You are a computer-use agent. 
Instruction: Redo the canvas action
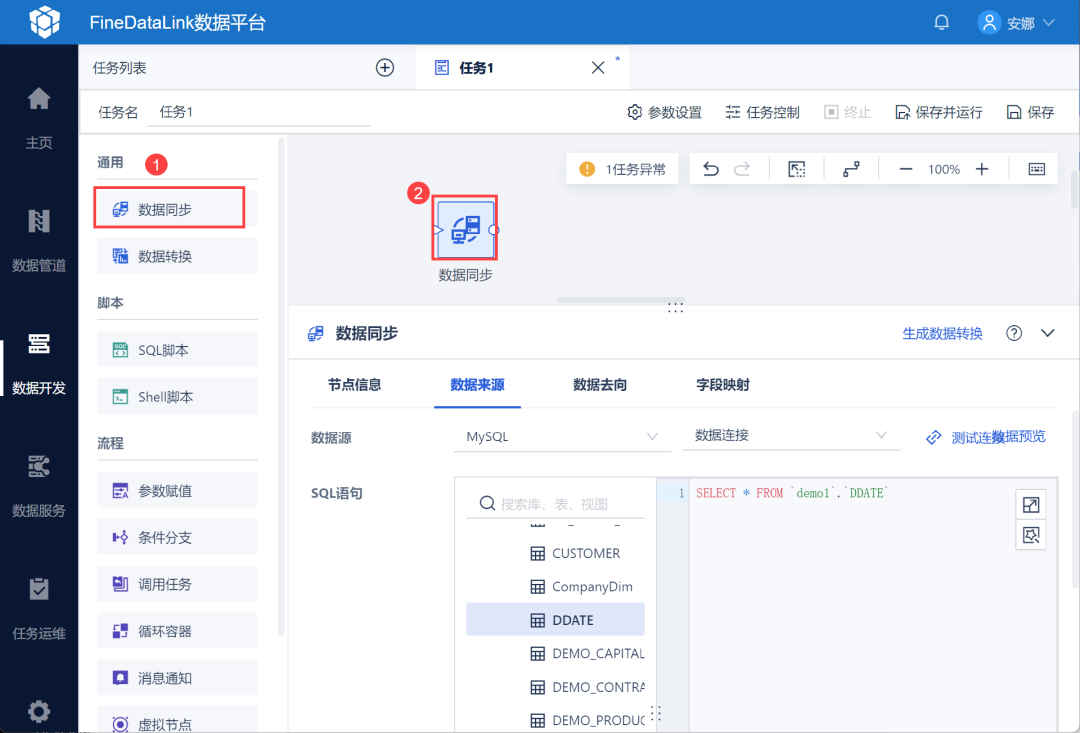pos(742,169)
